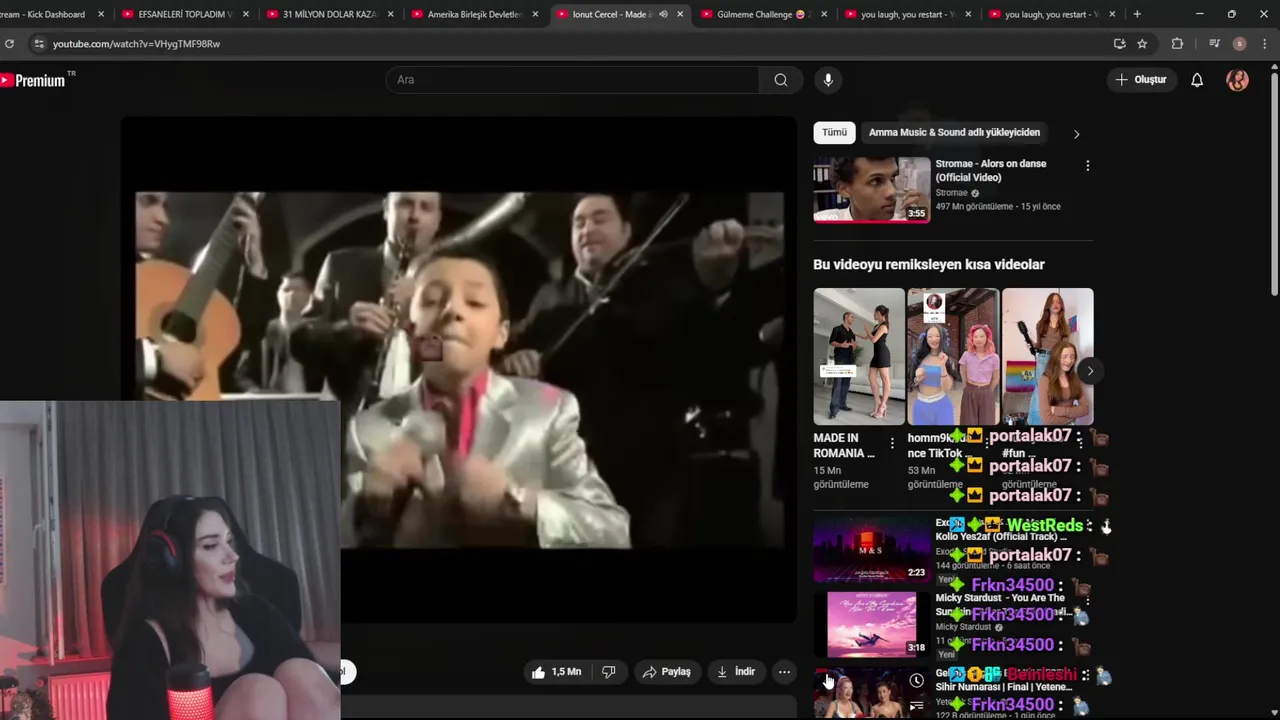1280x720 pixels.
Task: Open the M&S Kollo Yes2af thumbnail
Action: click(x=871, y=549)
